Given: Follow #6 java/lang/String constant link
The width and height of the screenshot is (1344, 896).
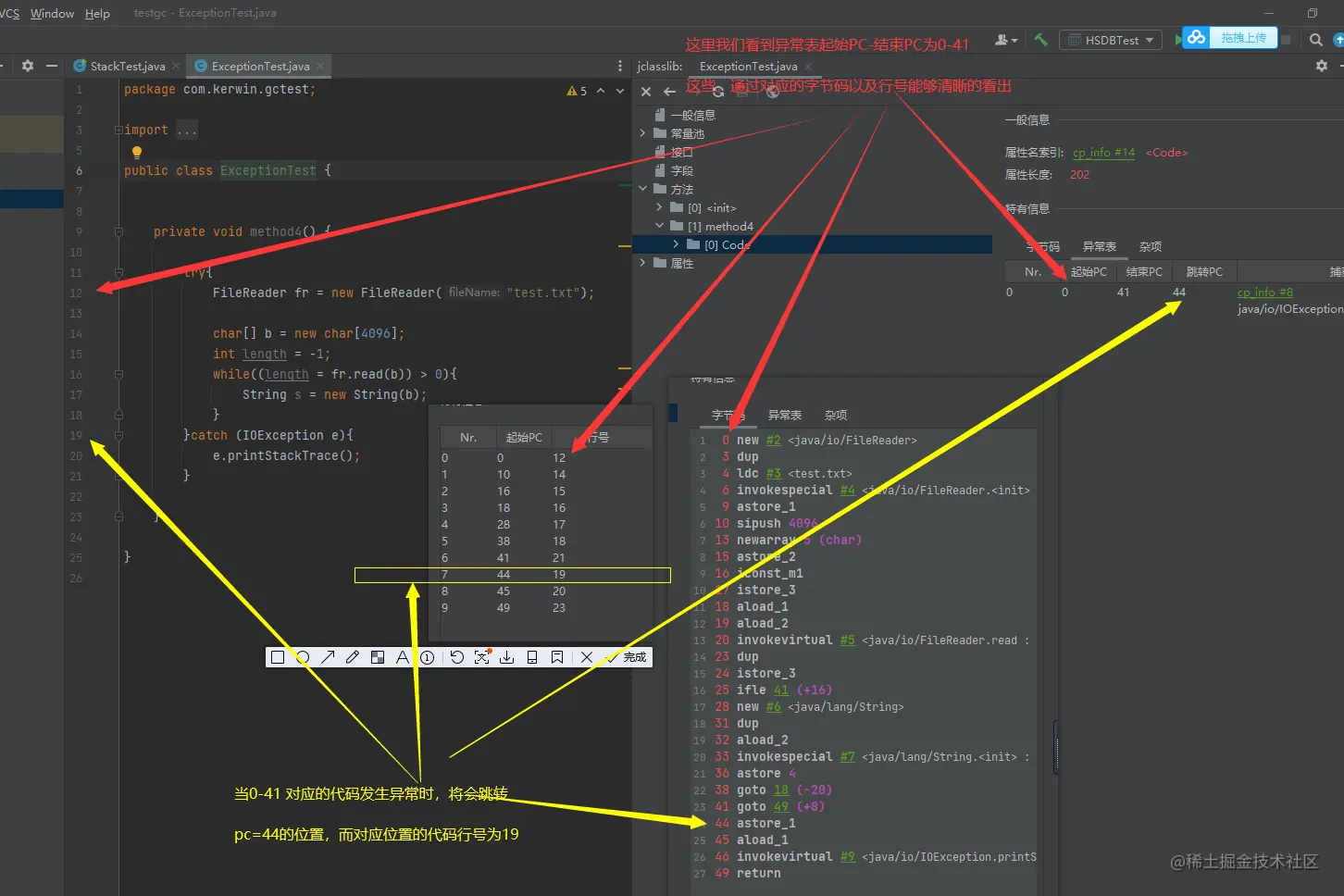Looking at the screenshot, I should [x=774, y=707].
